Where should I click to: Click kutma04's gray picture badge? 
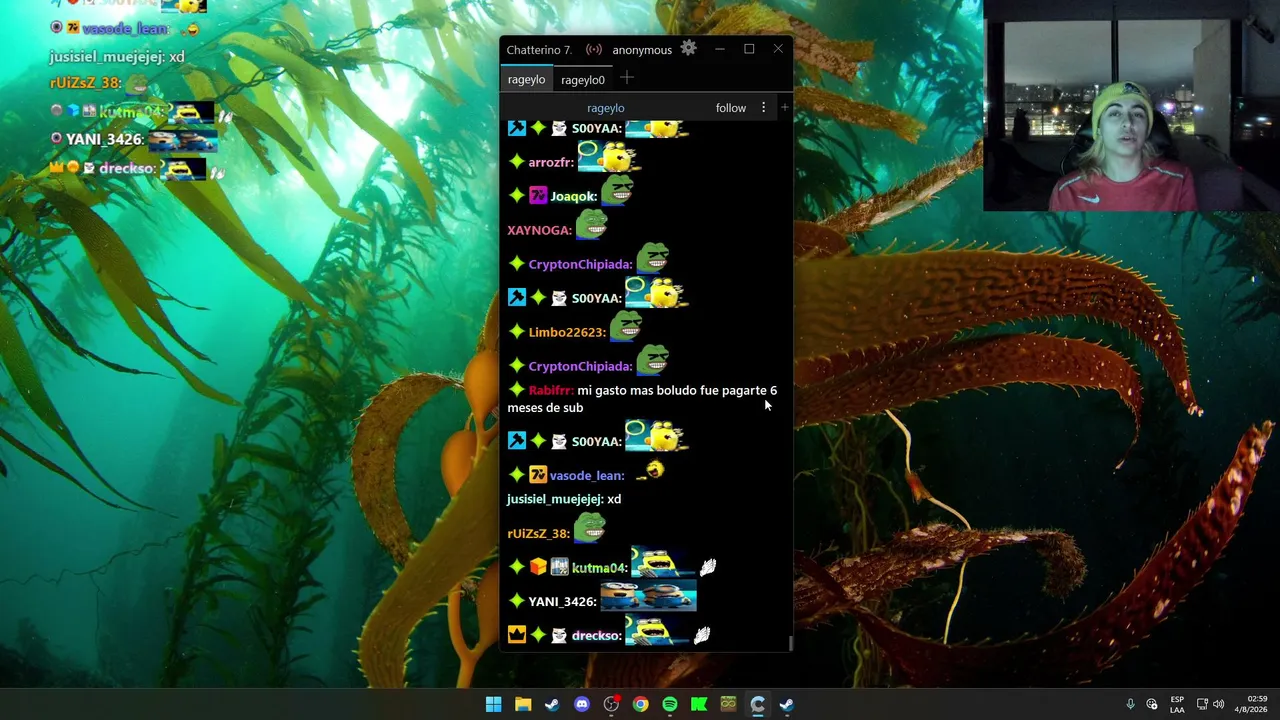click(x=559, y=567)
